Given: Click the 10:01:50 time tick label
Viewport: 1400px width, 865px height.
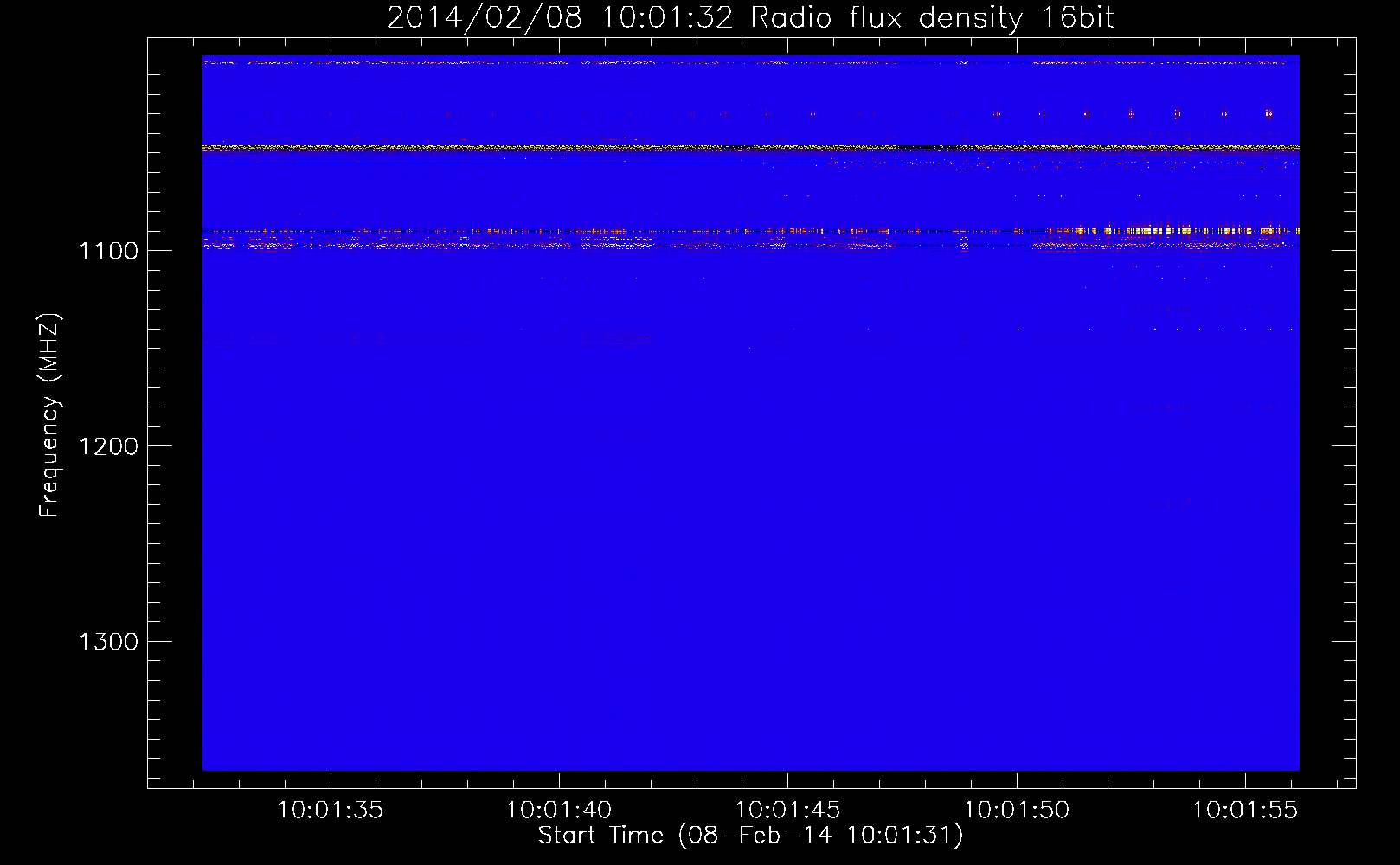Looking at the screenshot, I should coord(1017,811).
